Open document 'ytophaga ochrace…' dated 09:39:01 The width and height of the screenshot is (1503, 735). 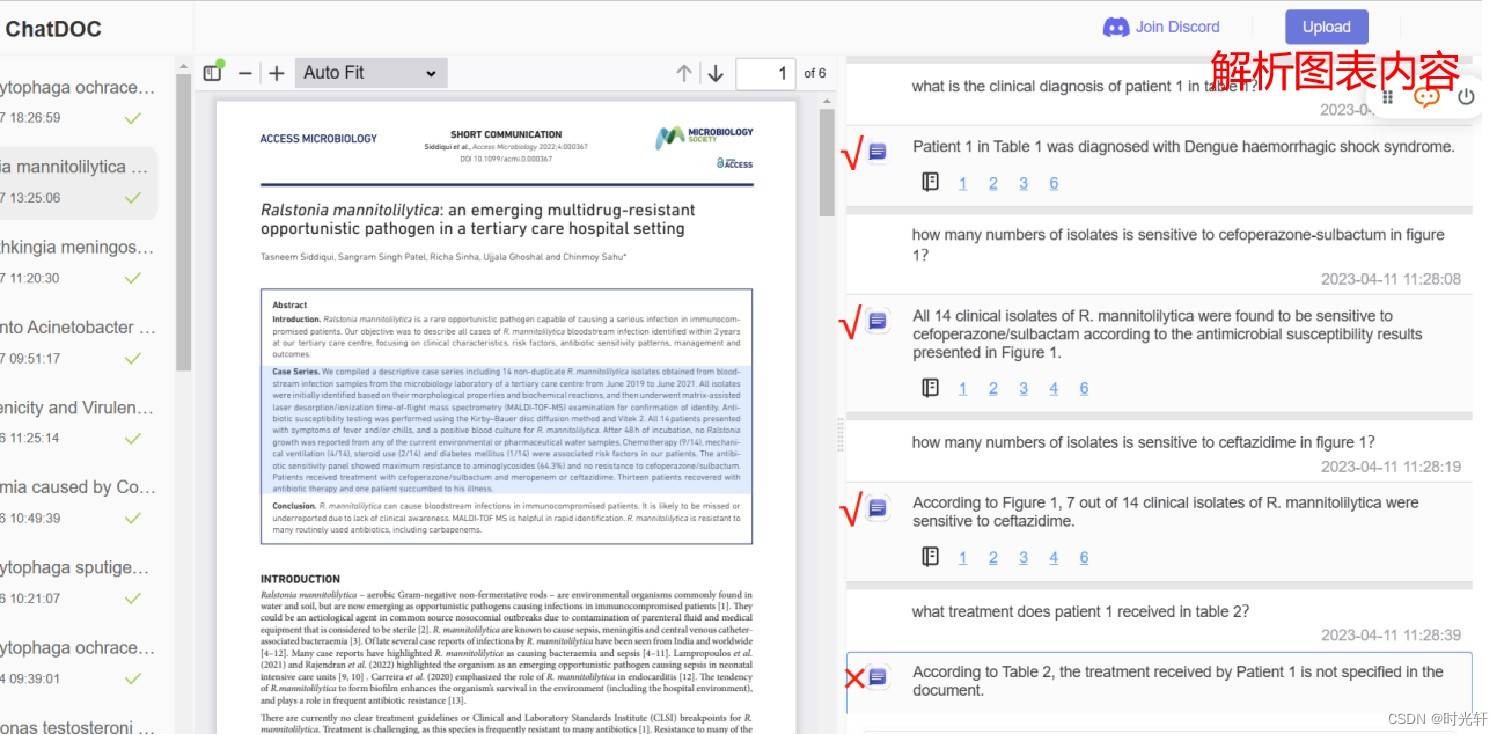tap(78, 662)
